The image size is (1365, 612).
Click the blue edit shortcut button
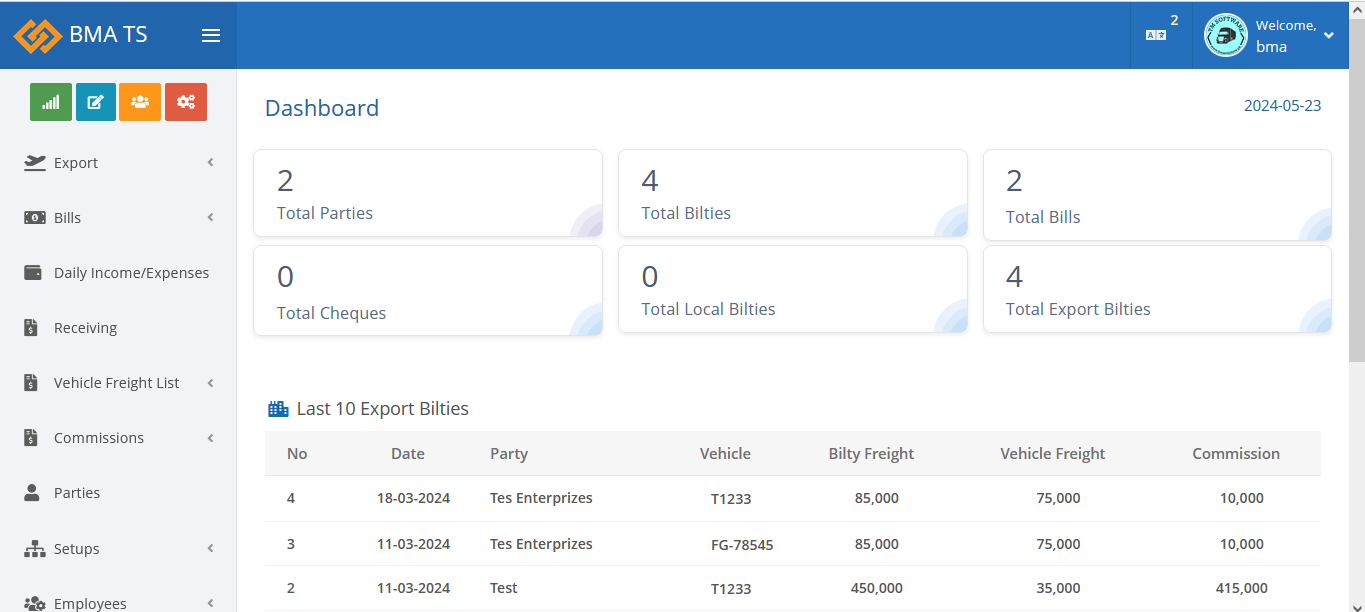96,102
